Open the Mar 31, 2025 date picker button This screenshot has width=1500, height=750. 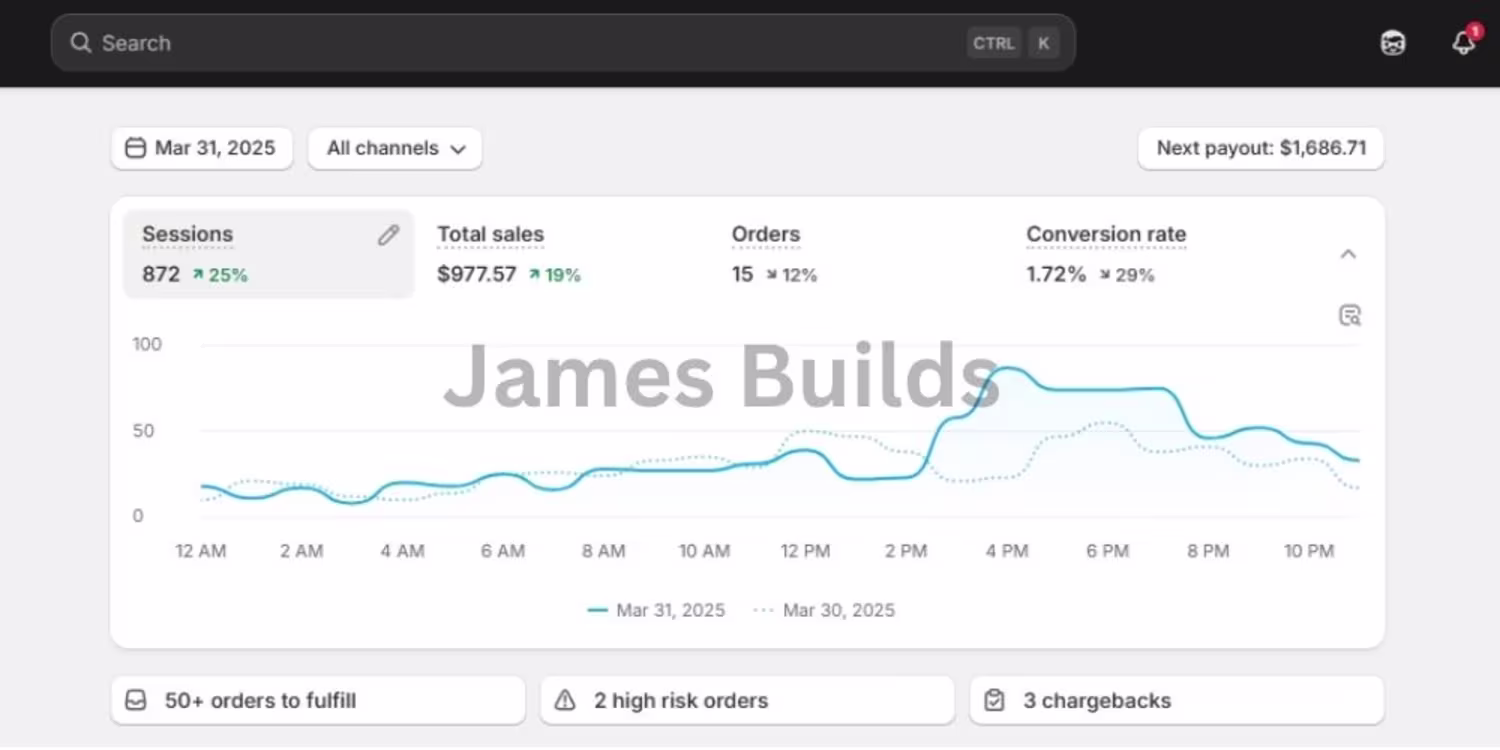(201, 148)
